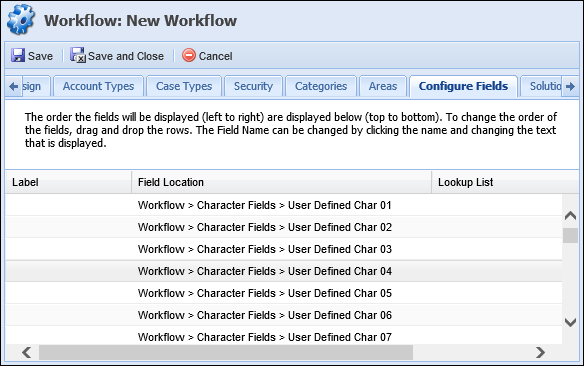
Task: Click the table's scroll down chevron
Action: tap(570, 322)
